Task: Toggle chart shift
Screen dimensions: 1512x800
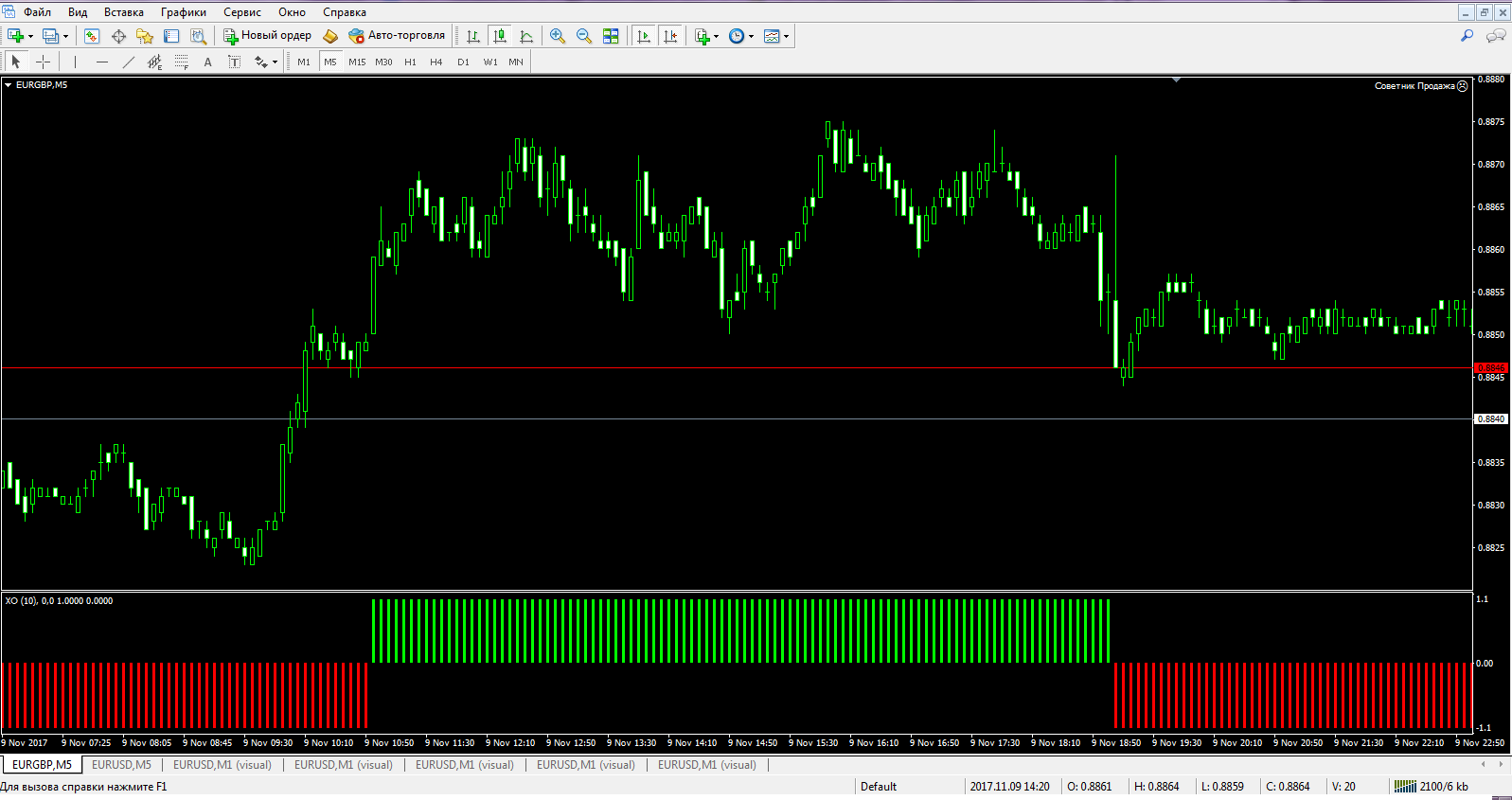Action: 670,36
